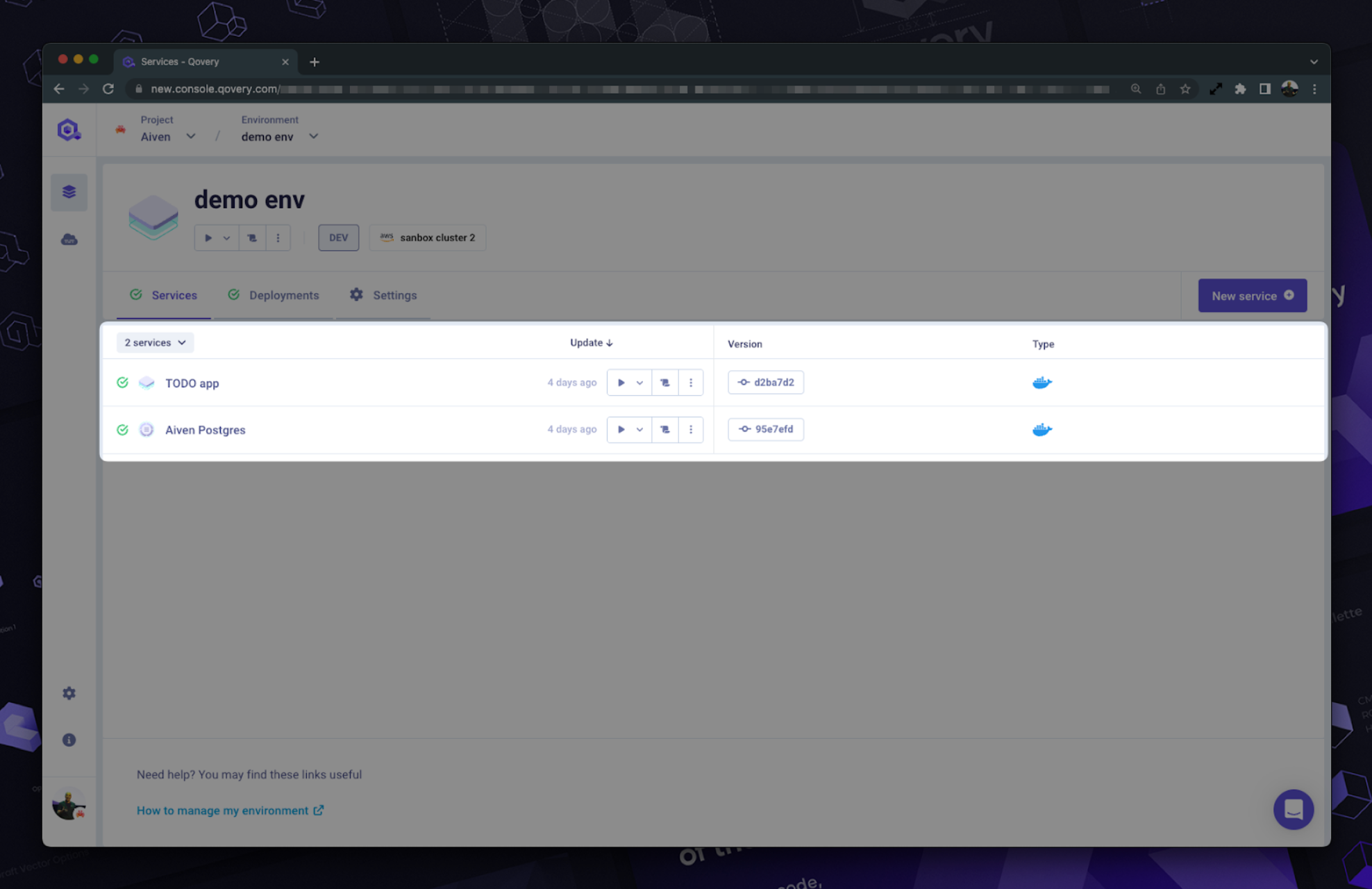1372x889 pixels.
Task: Open the browser tab list chevron
Action: tap(1314, 62)
